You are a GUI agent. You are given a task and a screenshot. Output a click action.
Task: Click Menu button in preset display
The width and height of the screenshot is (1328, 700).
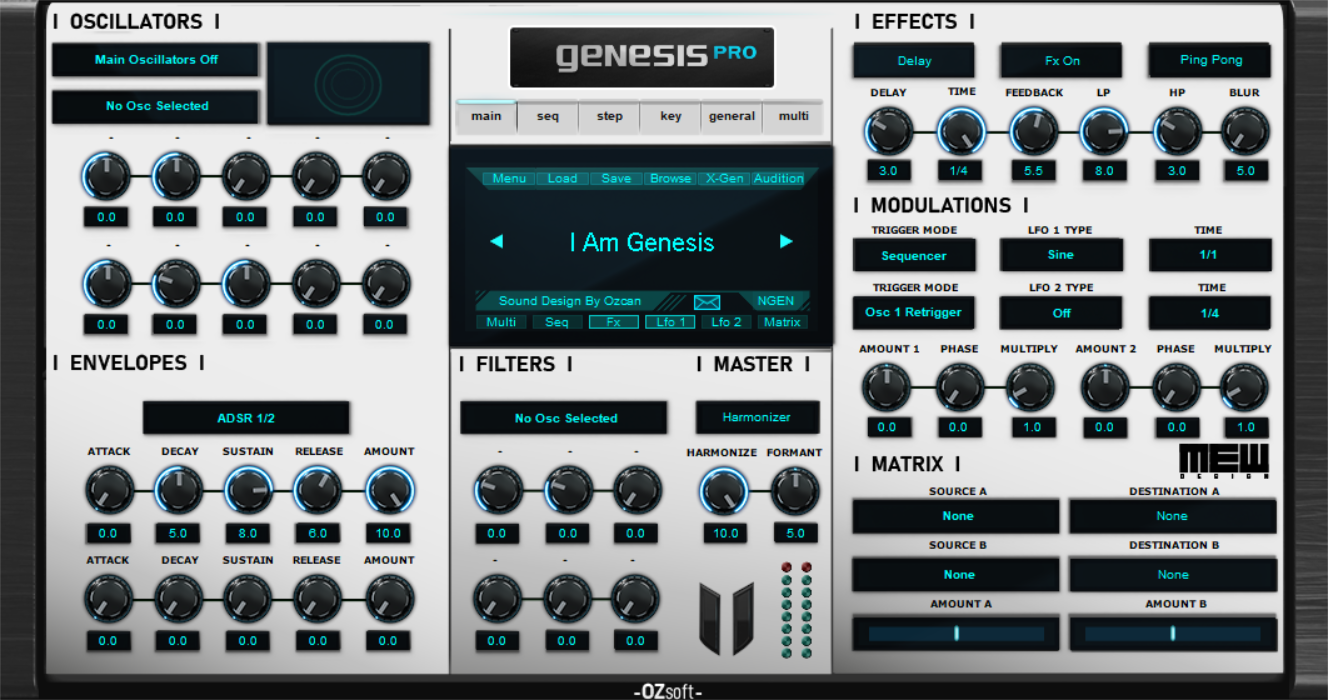[x=509, y=178]
